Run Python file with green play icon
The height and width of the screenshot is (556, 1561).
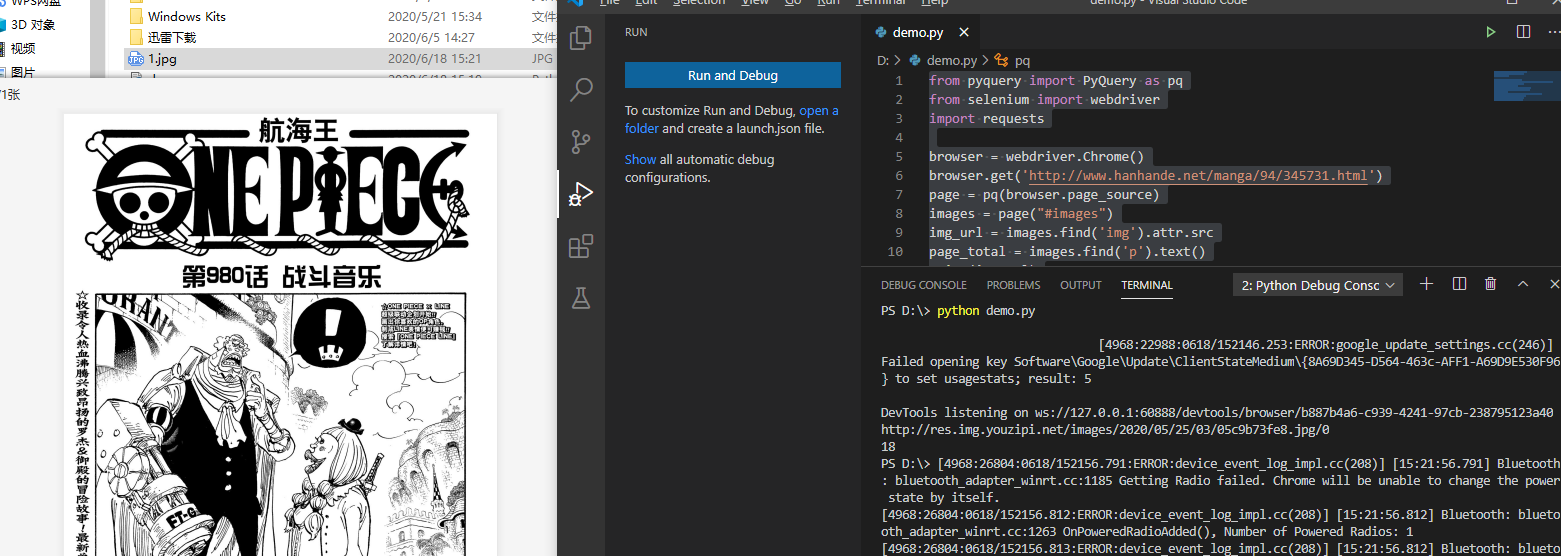1491,32
